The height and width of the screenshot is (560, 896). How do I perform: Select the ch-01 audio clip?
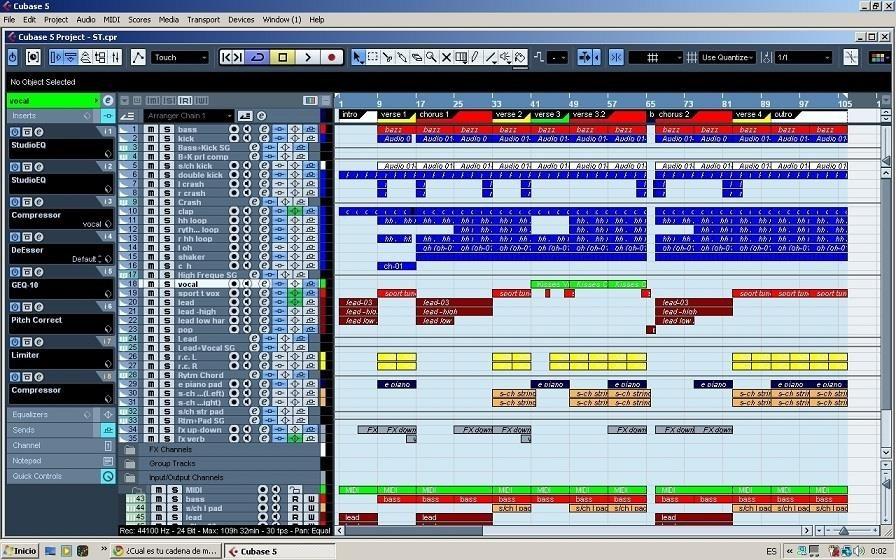(397, 266)
